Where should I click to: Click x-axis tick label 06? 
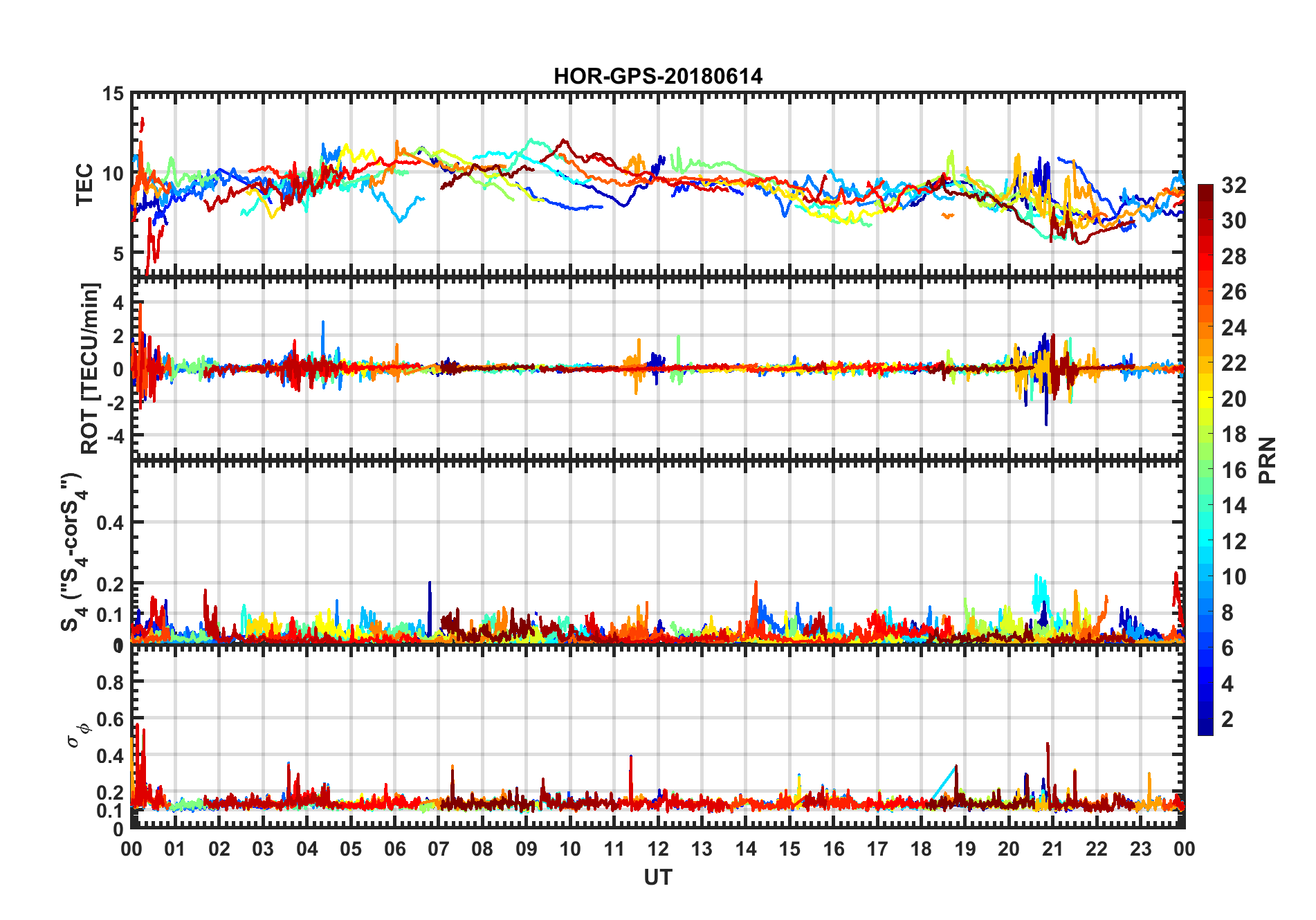394,849
